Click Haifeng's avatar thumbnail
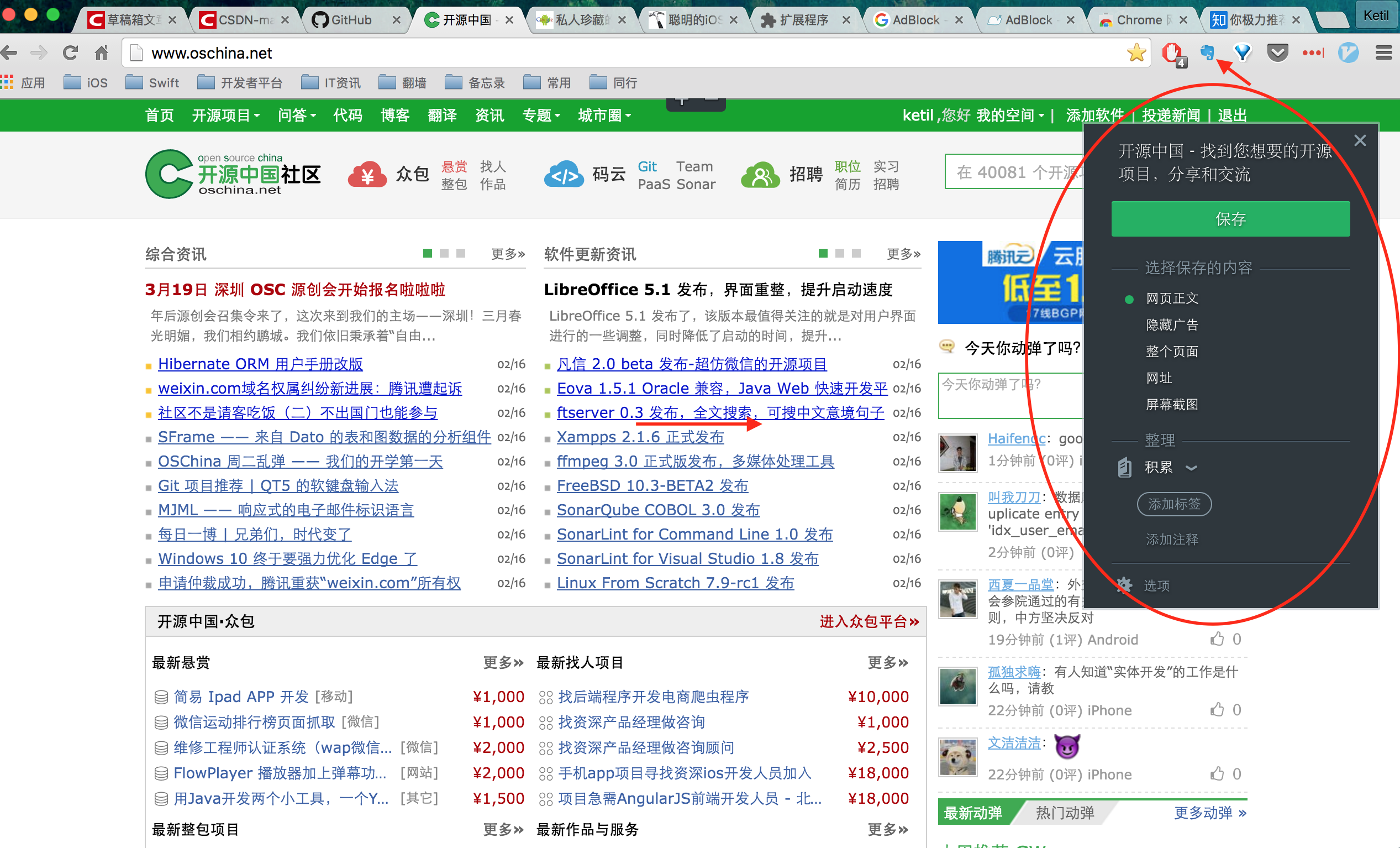 click(958, 453)
